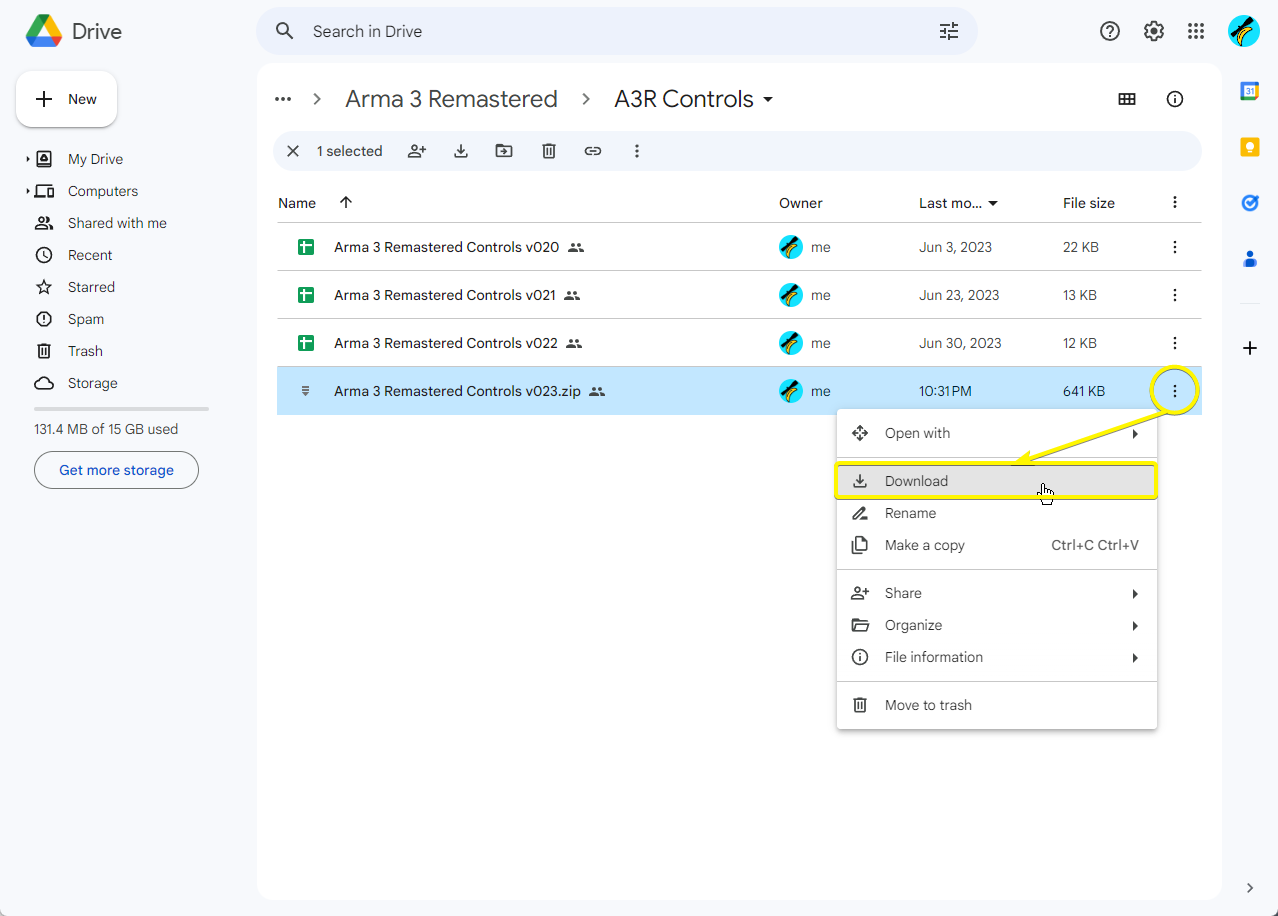The image size is (1278, 916).
Task: Select Arma 3 Remastered Controls v021 file
Action: click(x=739, y=295)
